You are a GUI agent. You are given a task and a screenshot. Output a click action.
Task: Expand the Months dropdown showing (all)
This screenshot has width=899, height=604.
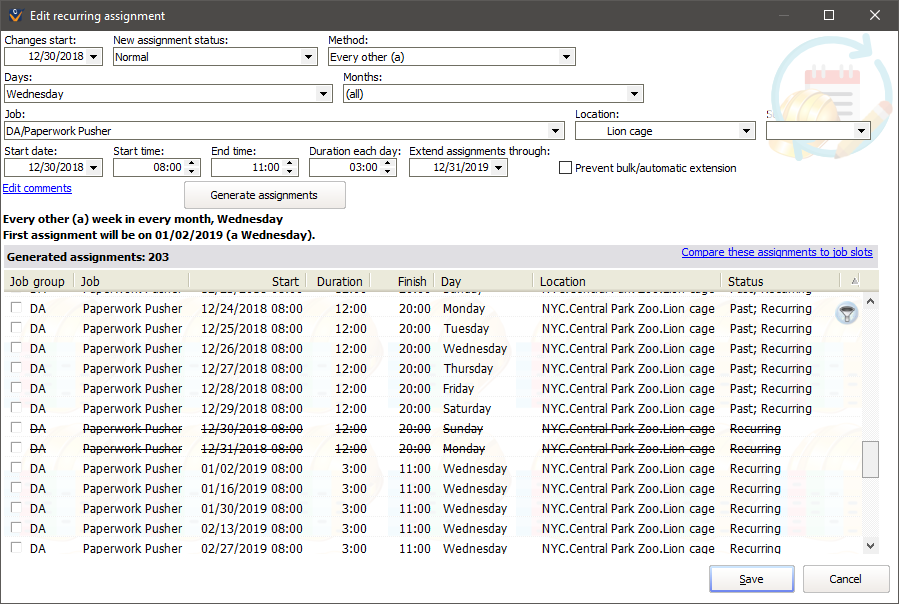pos(635,93)
